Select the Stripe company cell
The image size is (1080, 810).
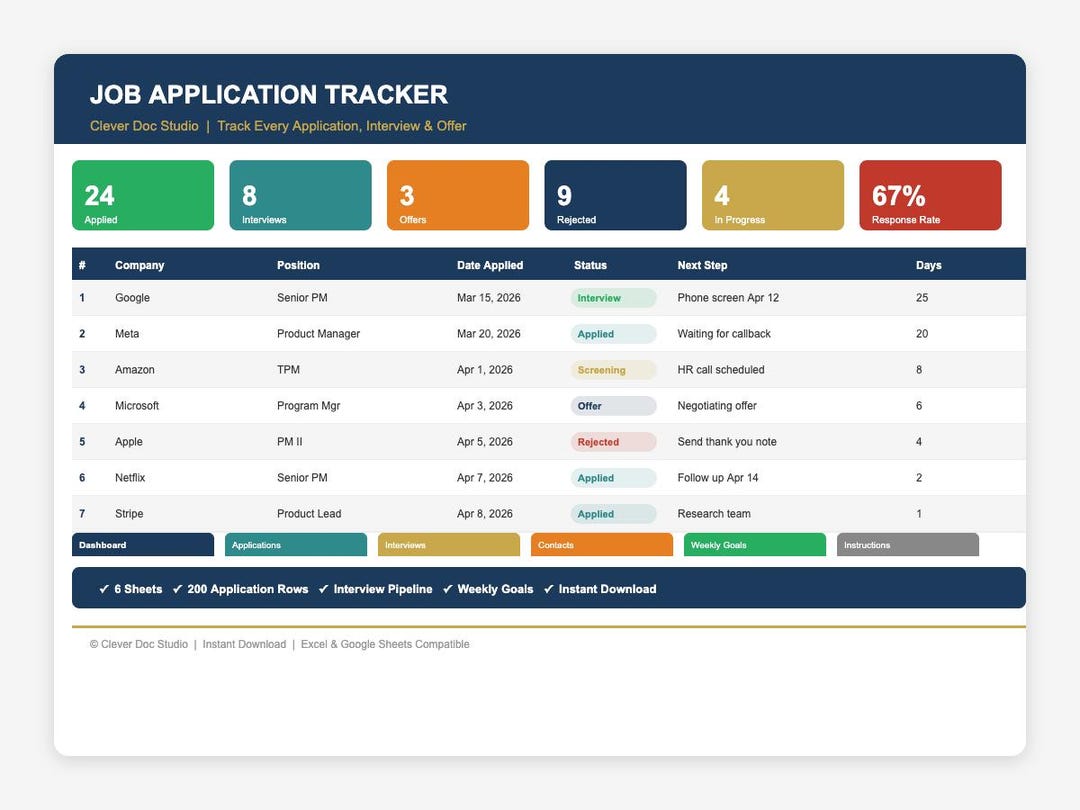tap(129, 514)
